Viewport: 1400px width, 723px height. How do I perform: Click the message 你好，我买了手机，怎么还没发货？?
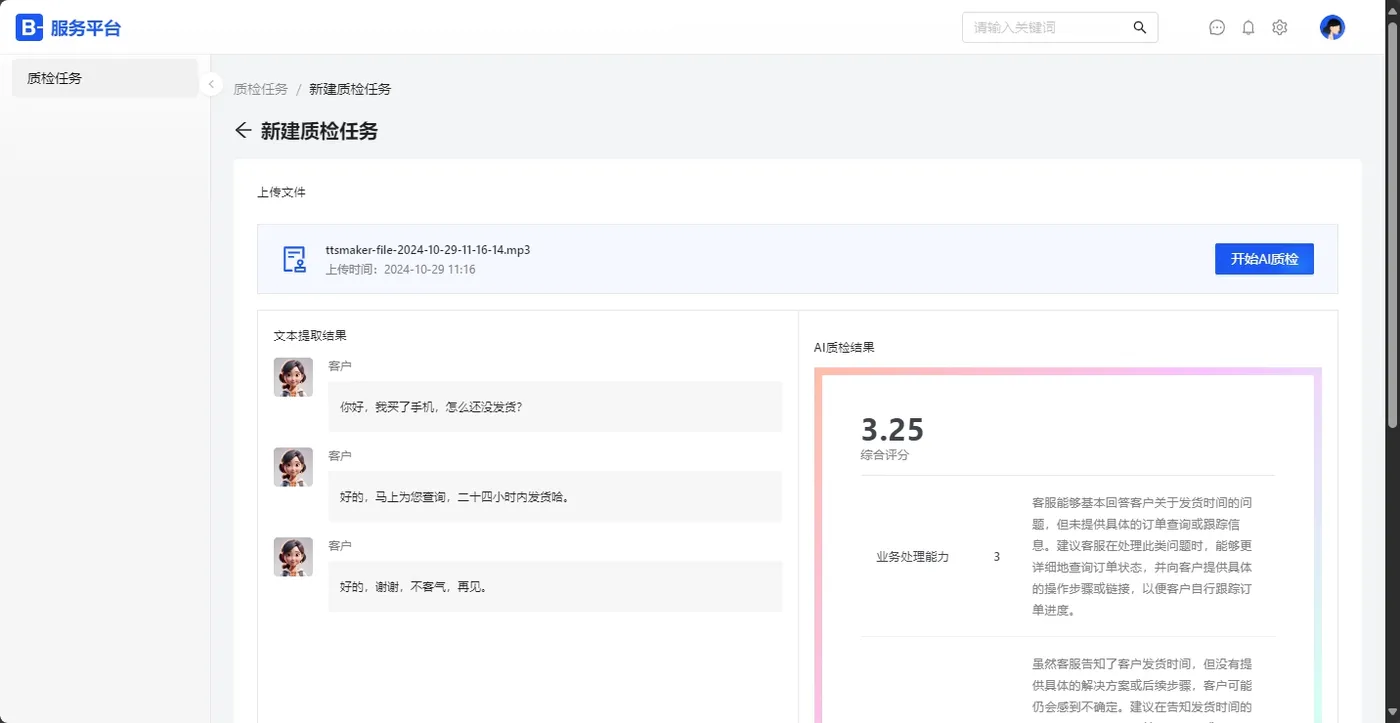[555, 407]
